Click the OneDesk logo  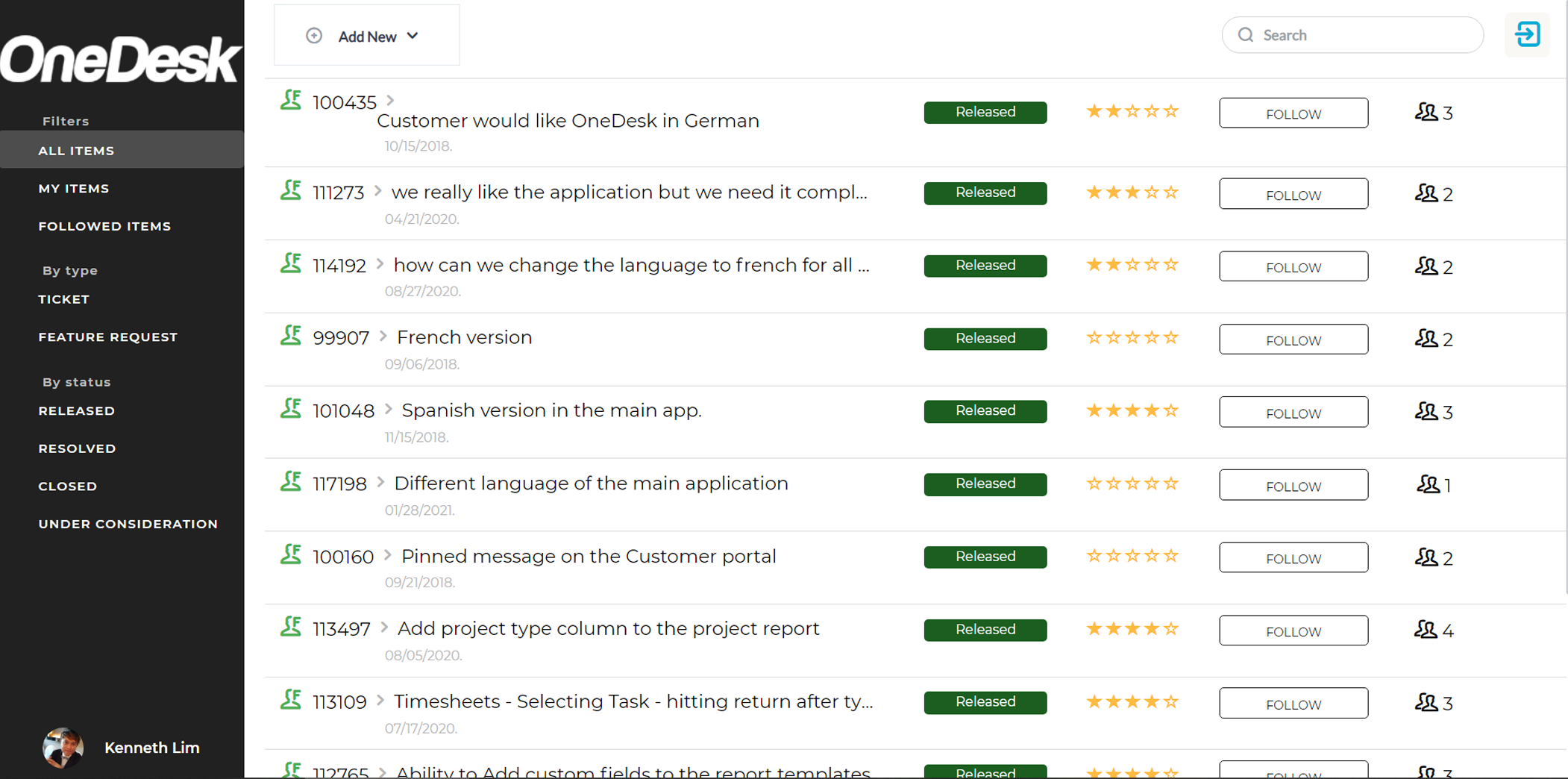pos(120,60)
